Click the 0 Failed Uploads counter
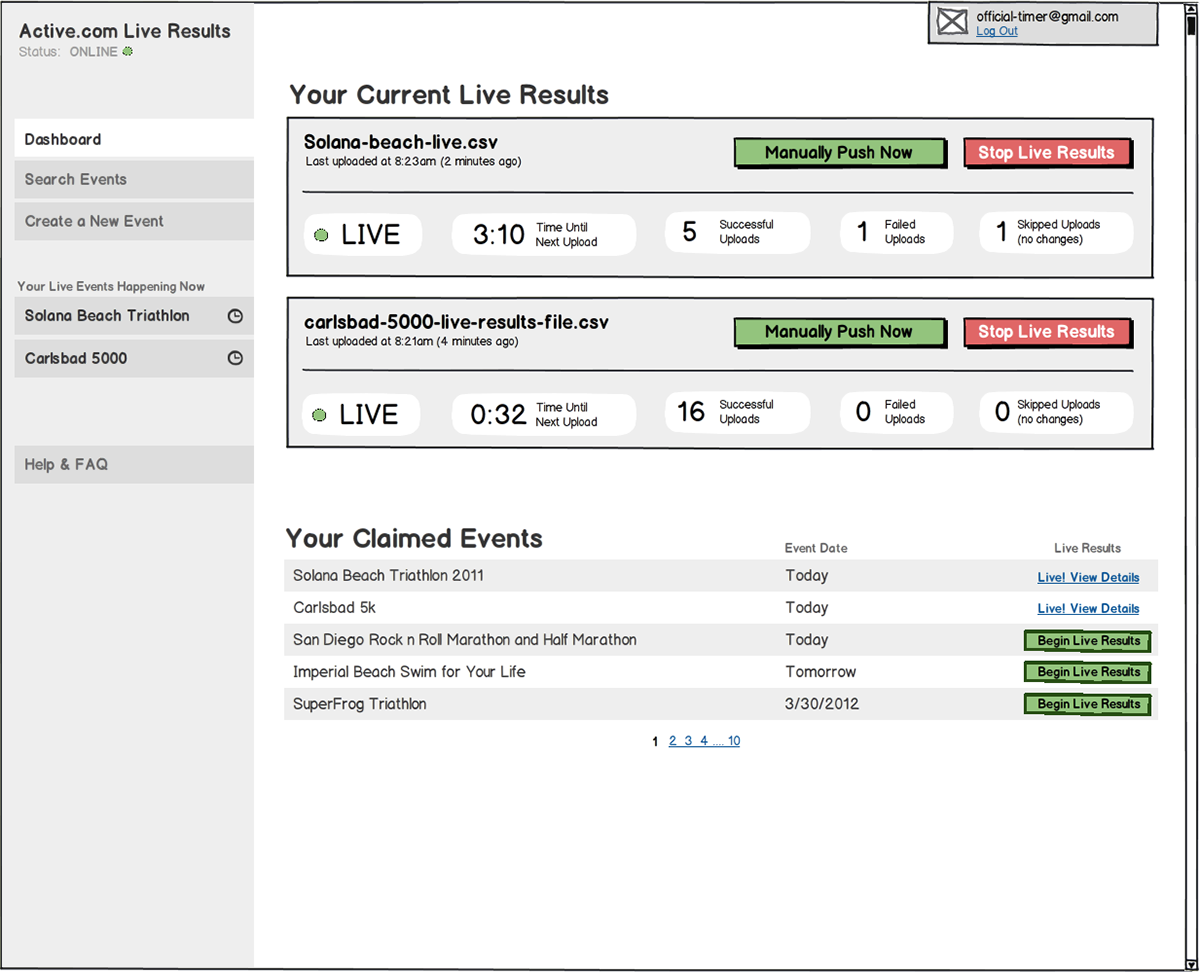1200x972 pixels. 863,412
